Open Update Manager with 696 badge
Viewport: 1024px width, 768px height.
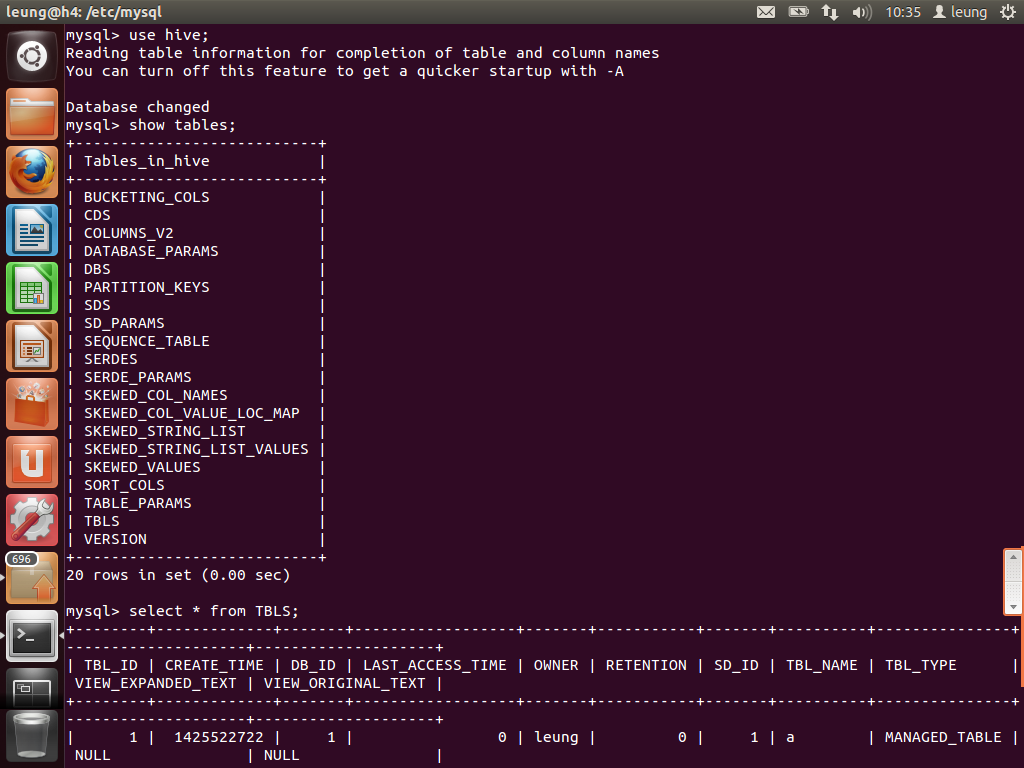(x=32, y=579)
